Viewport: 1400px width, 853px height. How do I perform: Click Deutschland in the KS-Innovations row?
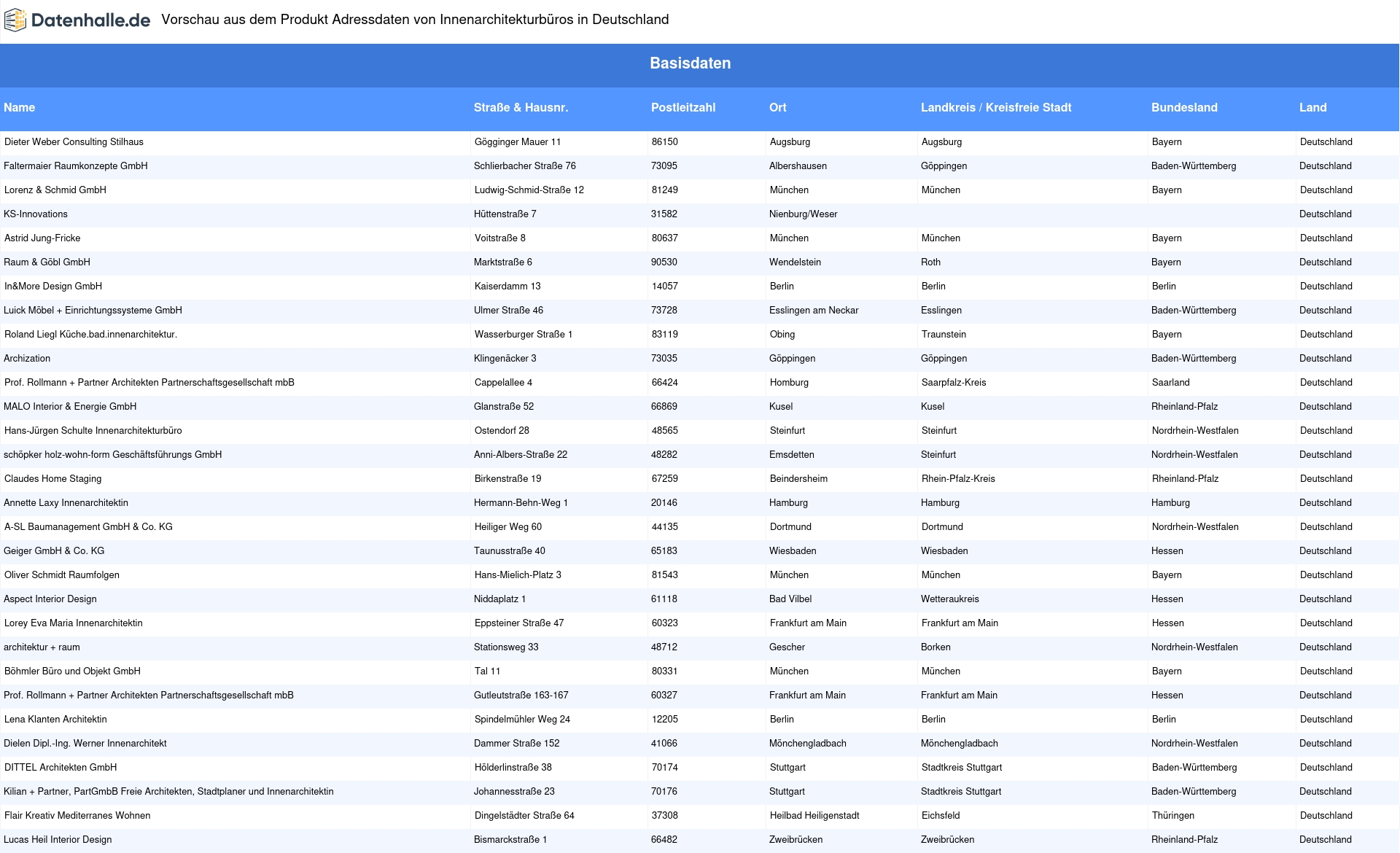click(x=1326, y=214)
